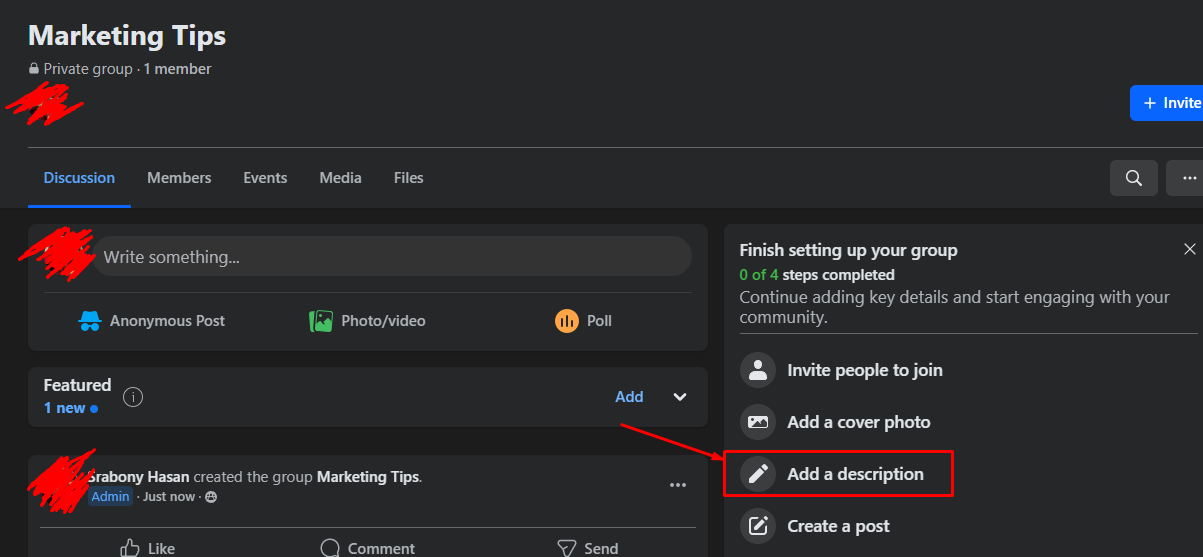This screenshot has height=557, width=1203.
Task: Click the search magnifier icon button
Action: pyautogui.click(x=1133, y=178)
